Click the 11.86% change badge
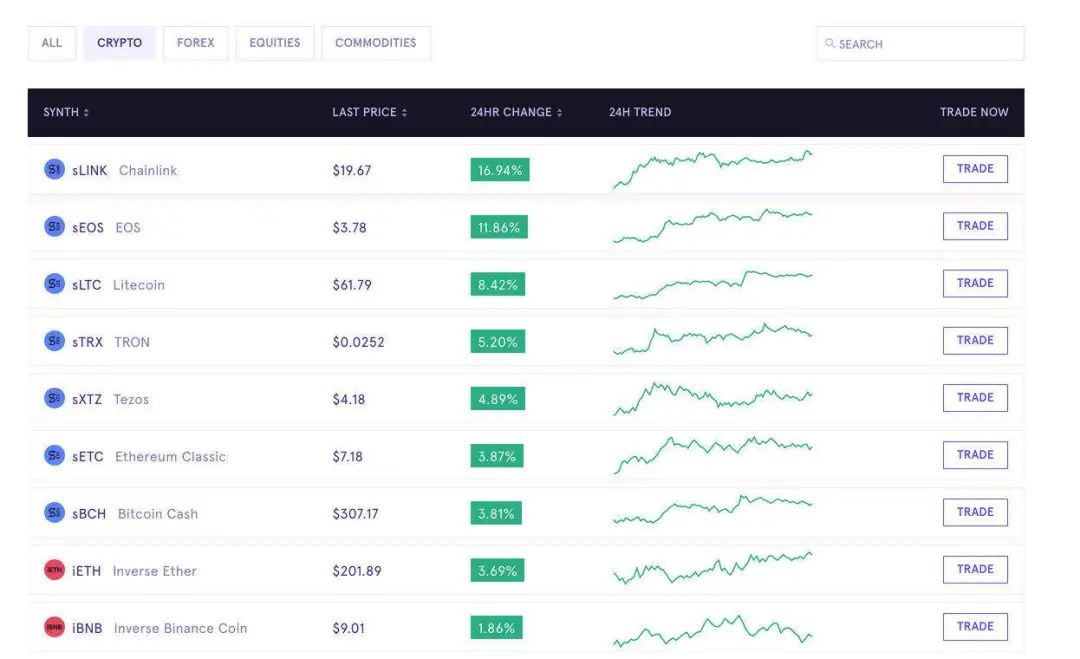Image resolution: width=1080 pixels, height=659 pixels. click(499, 227)
